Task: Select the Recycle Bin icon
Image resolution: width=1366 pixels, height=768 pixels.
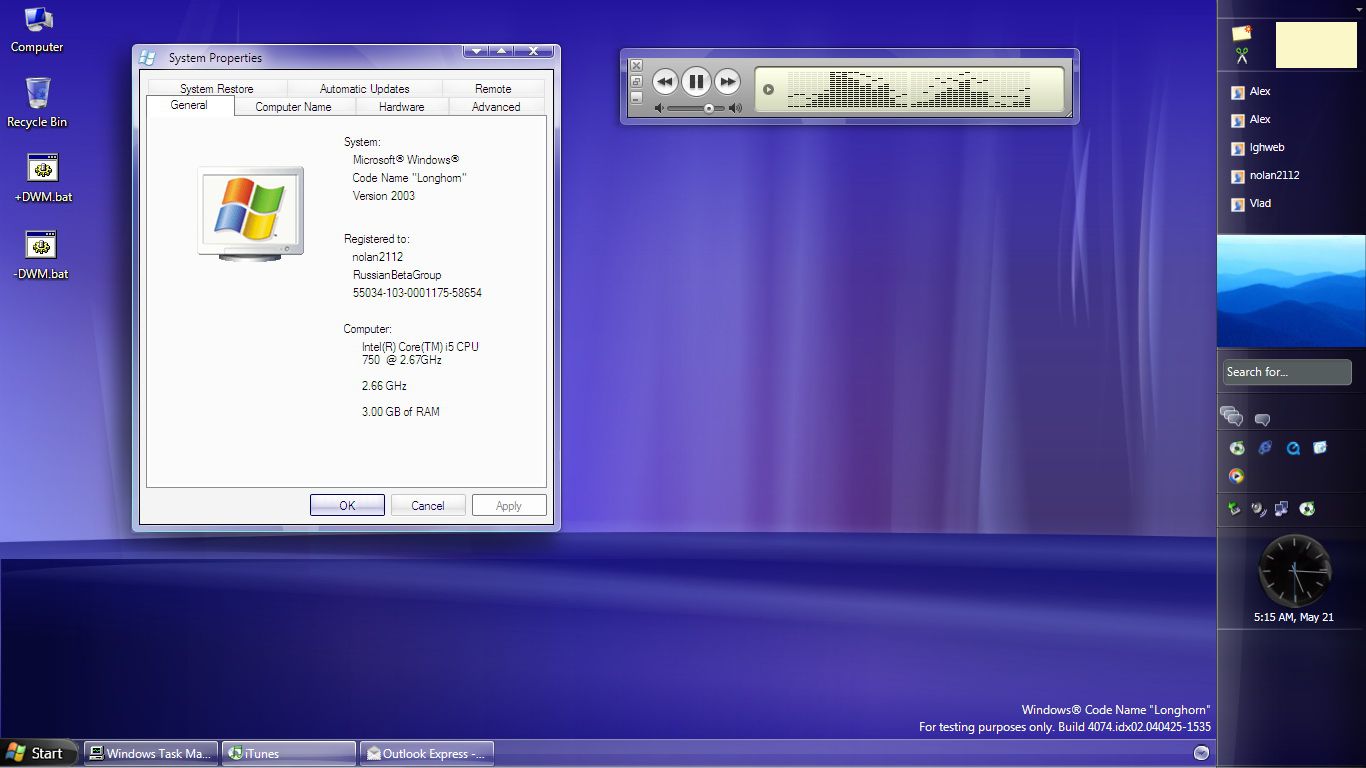Action: pyautogui.click(x=37, y=103)
